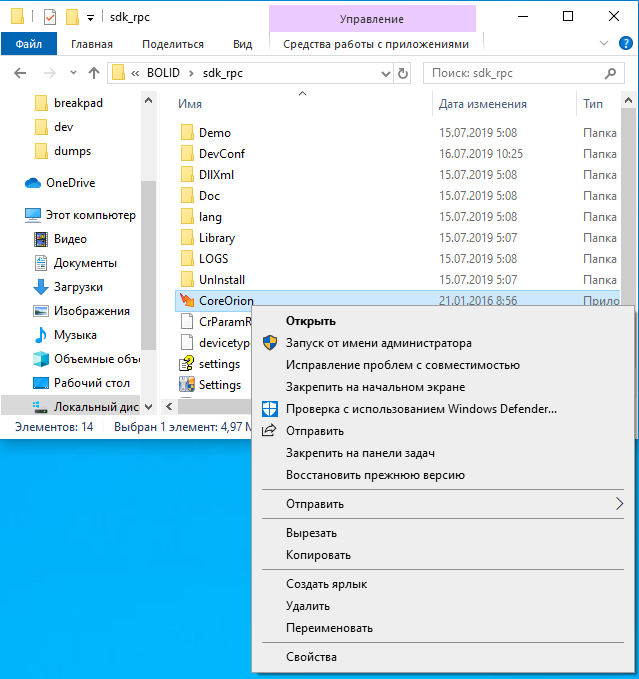
Task: Click the Музыка note icon
Action: 41,335
